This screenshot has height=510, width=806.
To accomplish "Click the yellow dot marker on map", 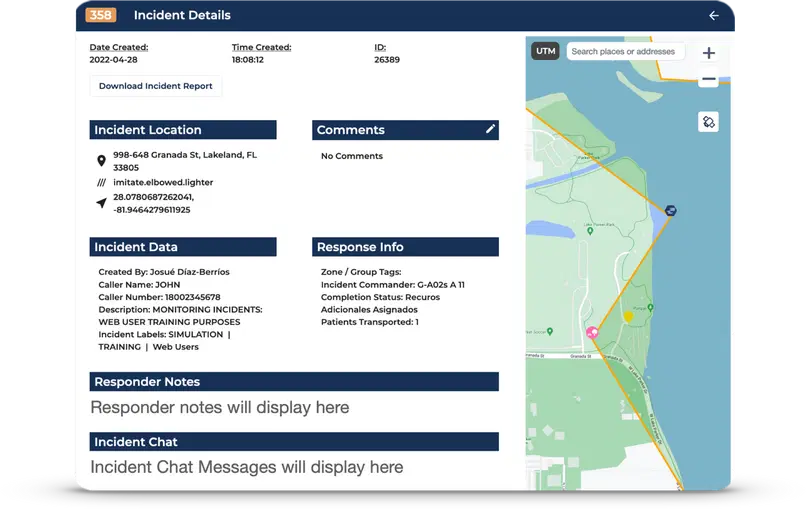I will click(x=629, y=317).
